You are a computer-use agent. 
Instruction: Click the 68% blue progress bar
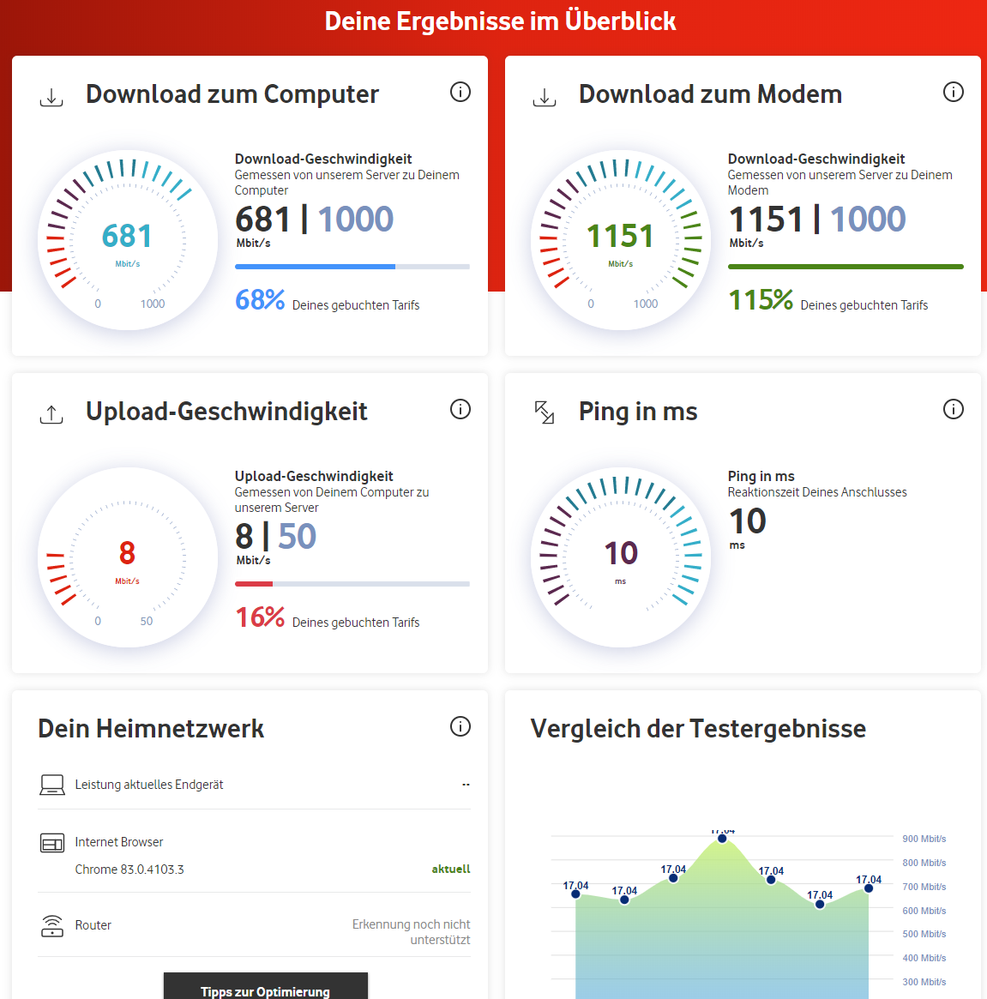coord(352,266)
